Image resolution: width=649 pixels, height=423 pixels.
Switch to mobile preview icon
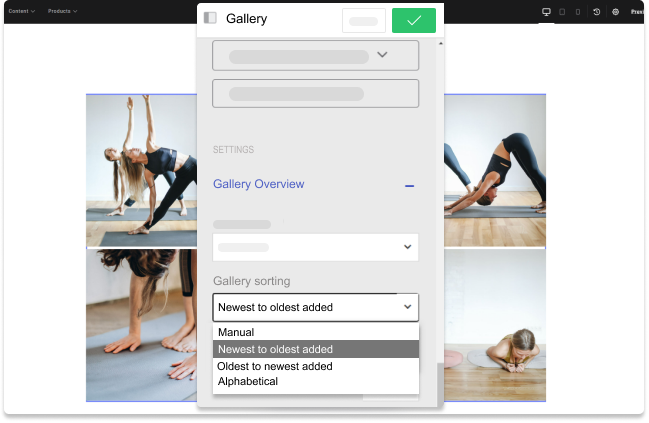pos(577,12)
